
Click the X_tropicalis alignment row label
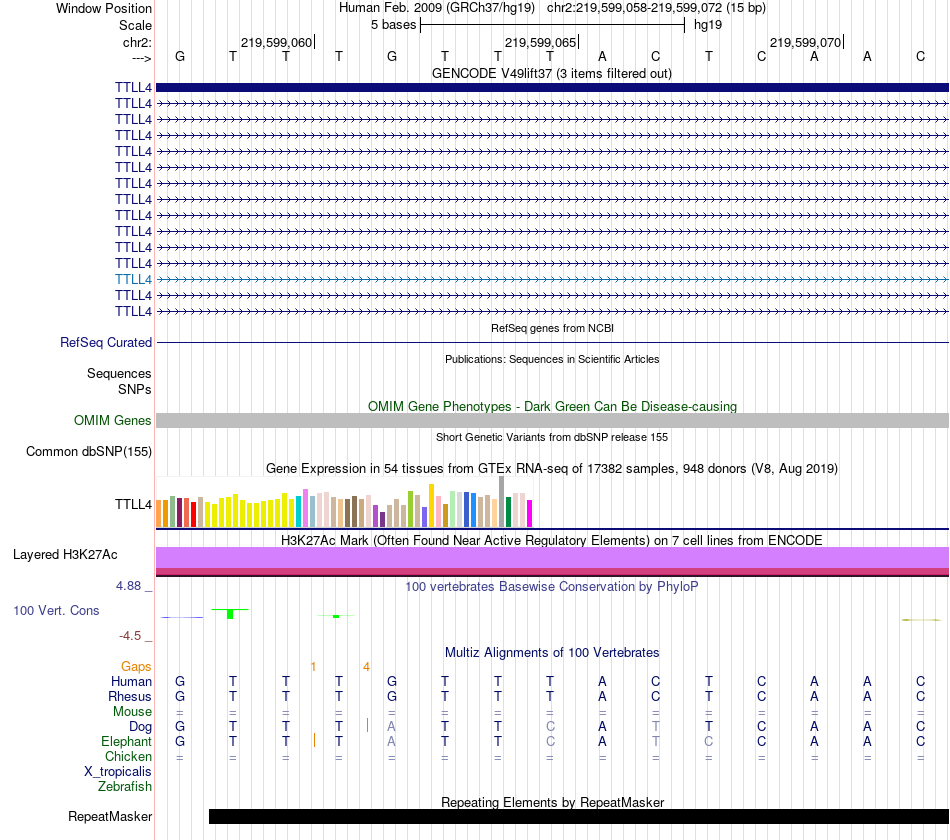118,772
